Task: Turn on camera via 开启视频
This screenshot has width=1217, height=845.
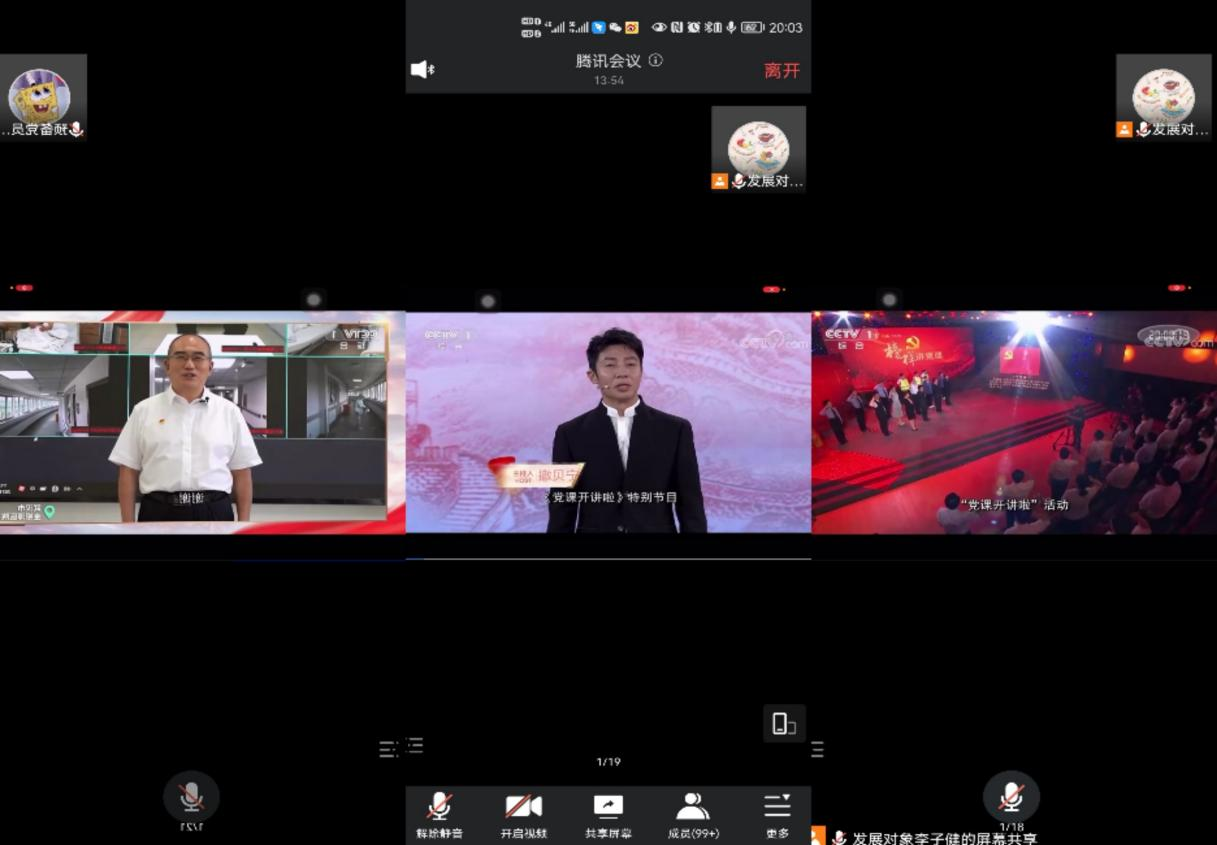Action: (523, 814)
